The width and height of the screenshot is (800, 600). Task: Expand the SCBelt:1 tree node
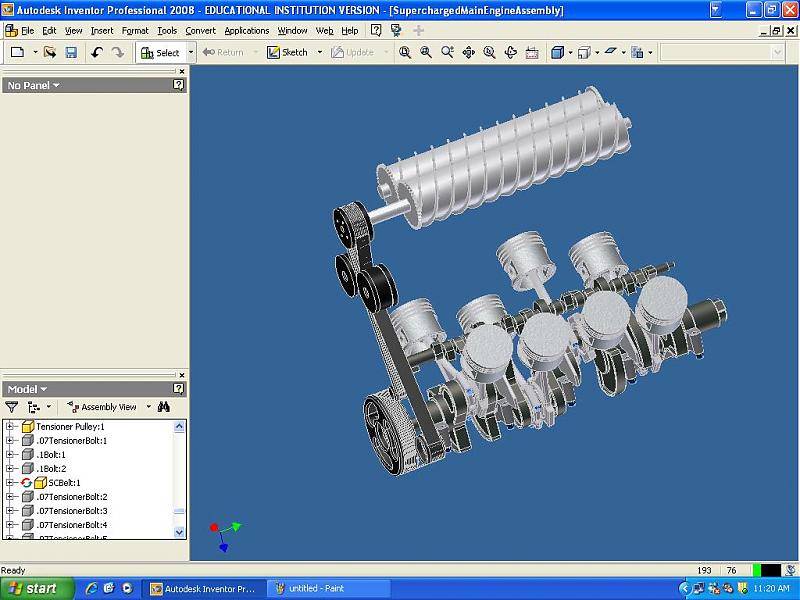pos(10,483)
